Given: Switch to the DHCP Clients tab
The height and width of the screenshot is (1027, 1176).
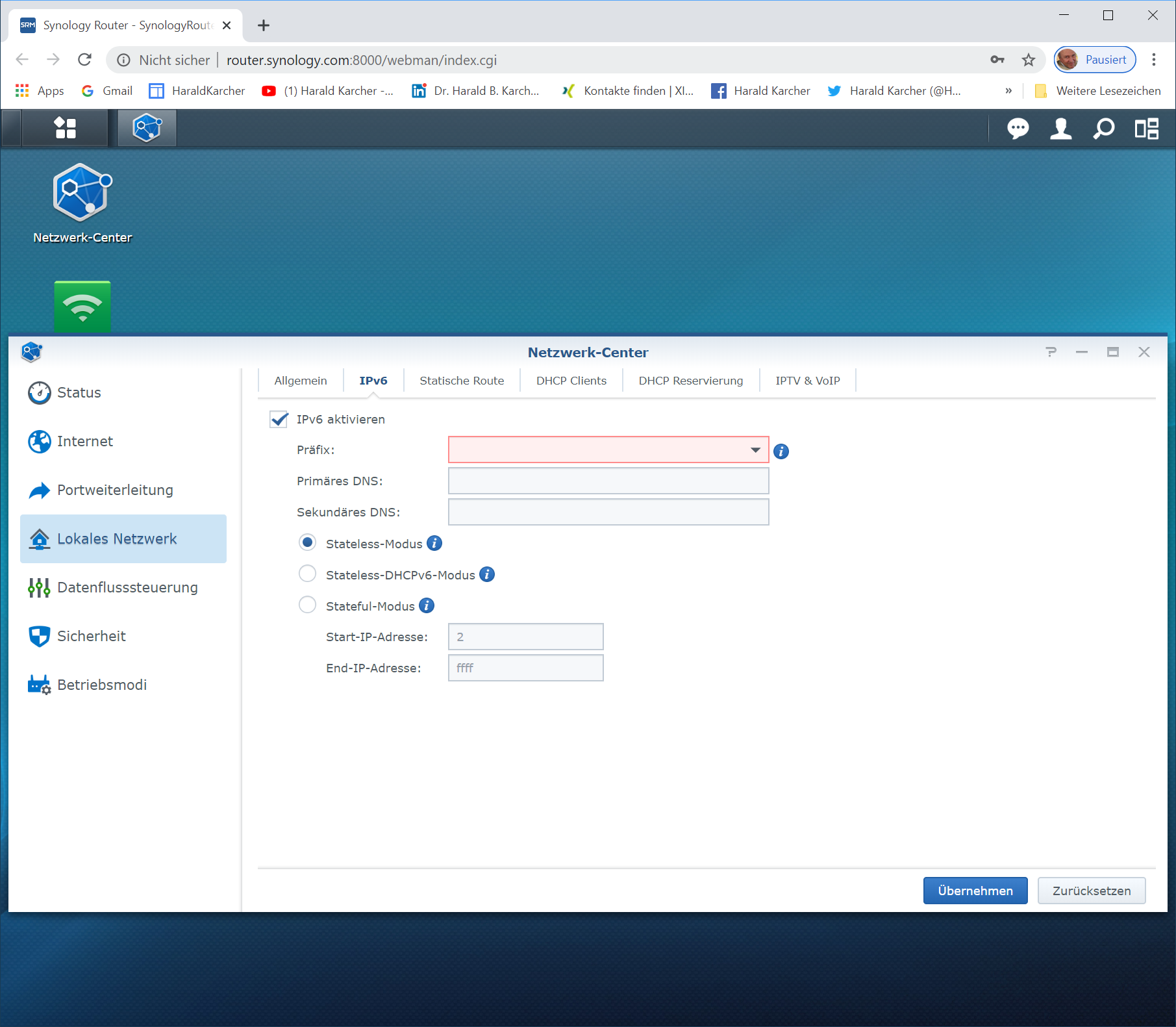Looking at the screenshot, I should (571, 381).
